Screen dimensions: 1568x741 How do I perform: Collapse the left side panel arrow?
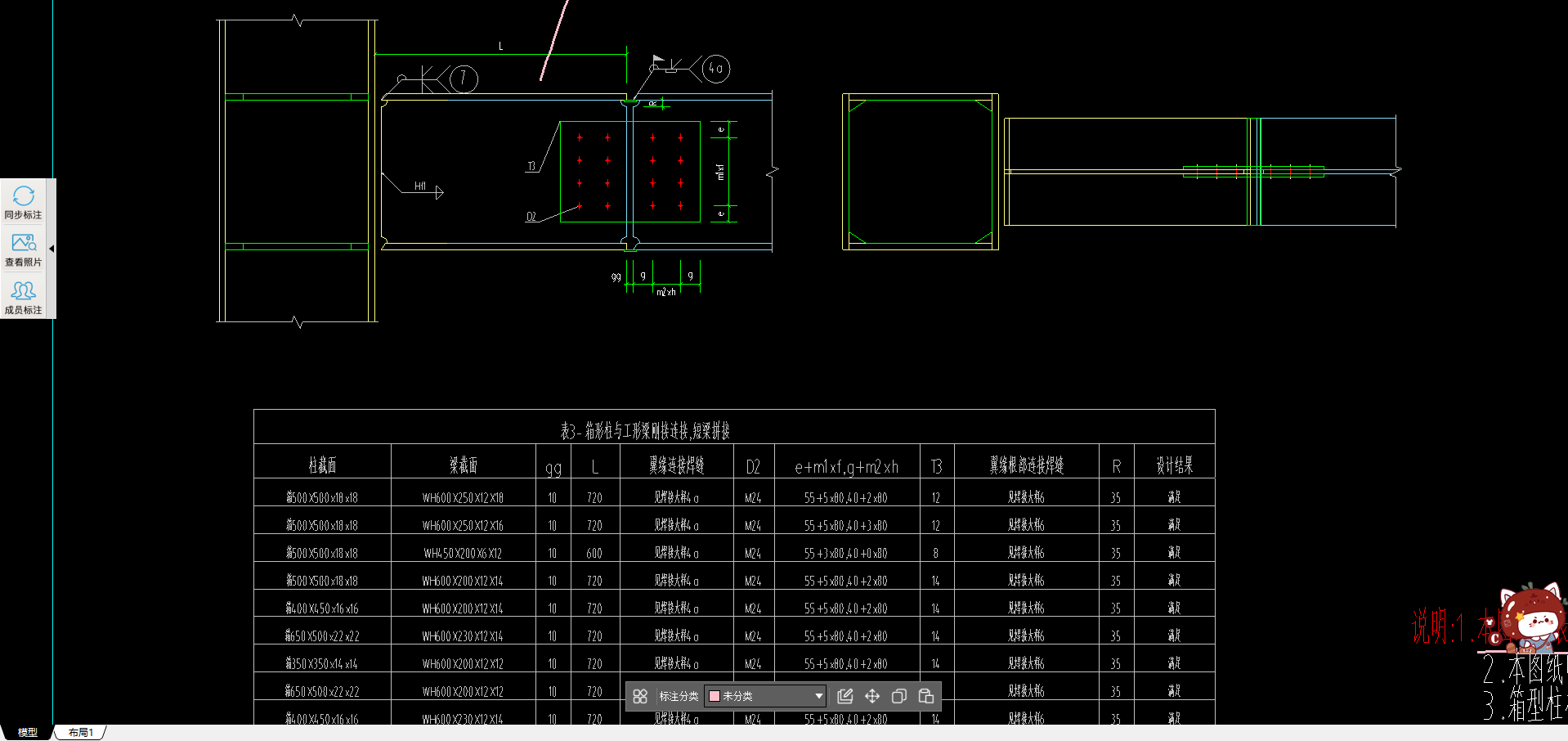point(52,249)
